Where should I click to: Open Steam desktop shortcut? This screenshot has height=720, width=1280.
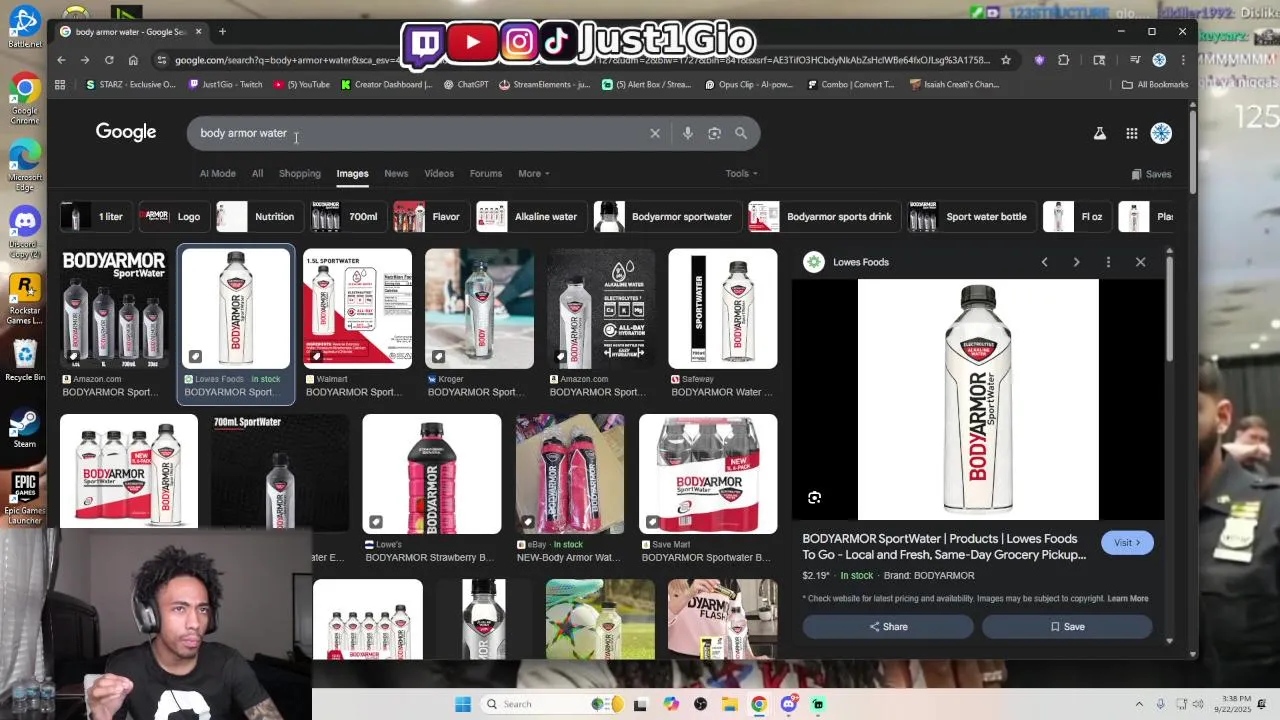coord(25,428)
